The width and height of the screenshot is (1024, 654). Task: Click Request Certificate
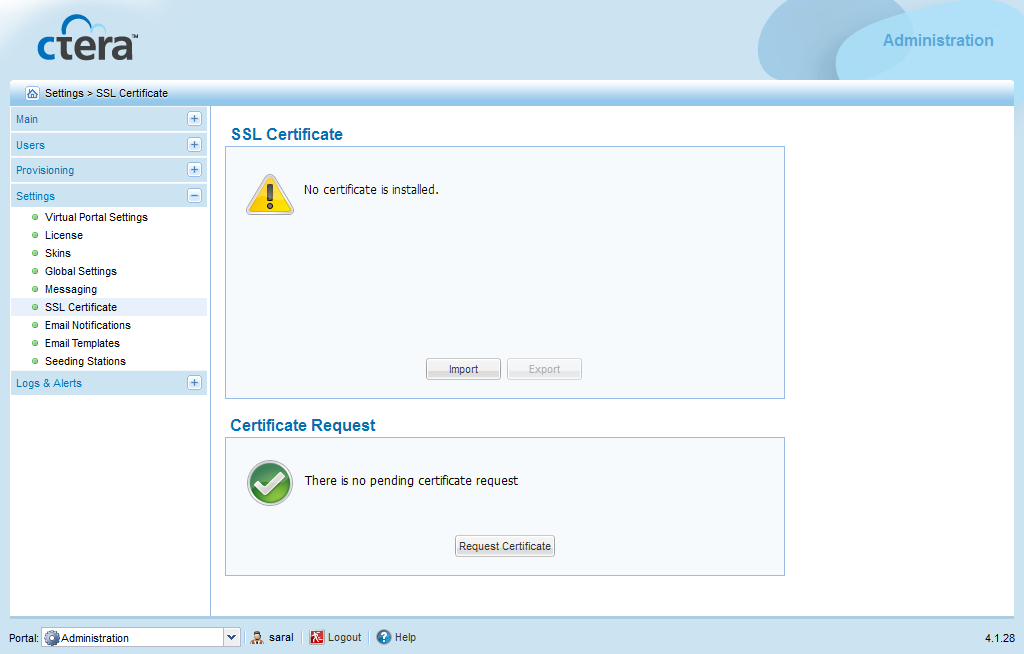pos(504,545)
